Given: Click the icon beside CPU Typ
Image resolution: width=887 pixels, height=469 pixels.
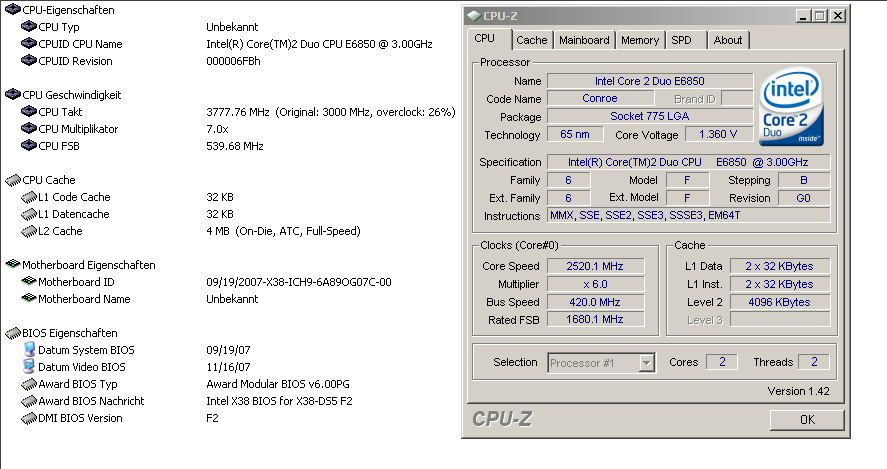Looking at the screenshot, I should pyautogui.click(x=29, y=27).
